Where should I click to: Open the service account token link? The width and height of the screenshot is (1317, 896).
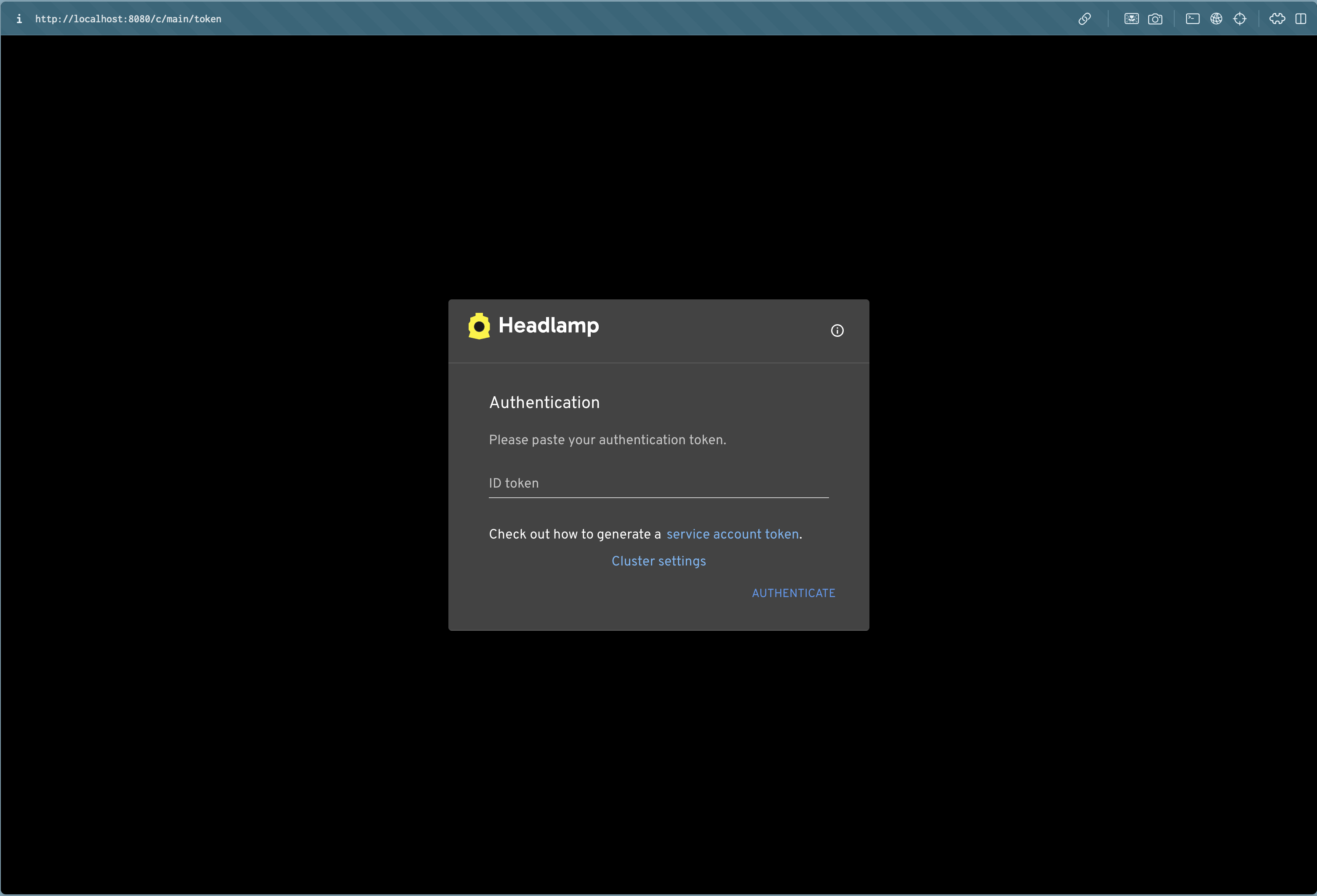tap(732, 534)
